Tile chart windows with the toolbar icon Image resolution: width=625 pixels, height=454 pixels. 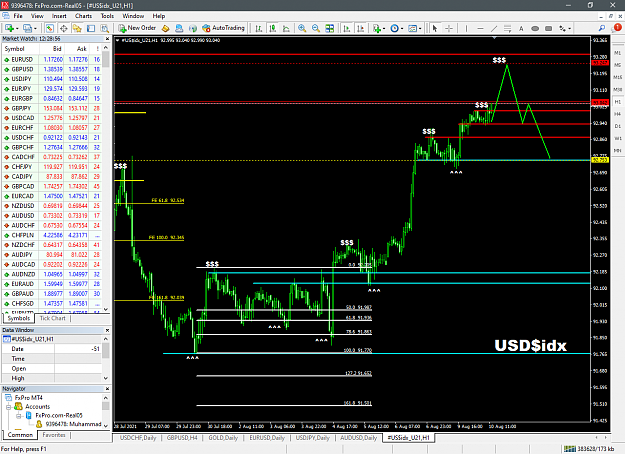click(330, 28)
